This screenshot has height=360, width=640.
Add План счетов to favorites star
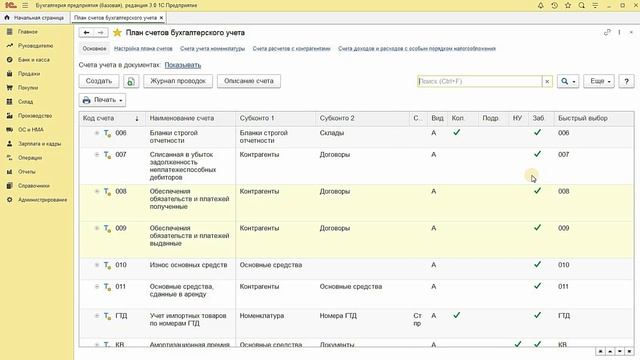click(117, 33)
